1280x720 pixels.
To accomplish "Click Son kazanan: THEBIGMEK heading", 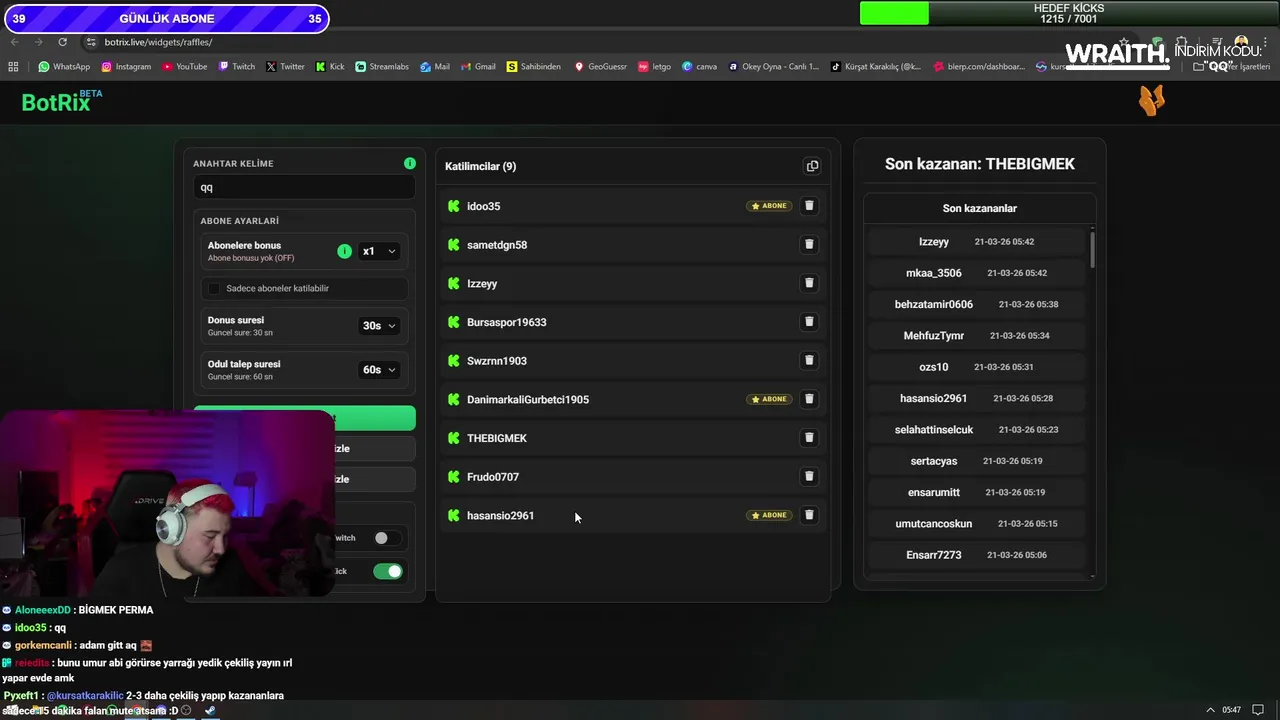I will [x=980, y=164].
